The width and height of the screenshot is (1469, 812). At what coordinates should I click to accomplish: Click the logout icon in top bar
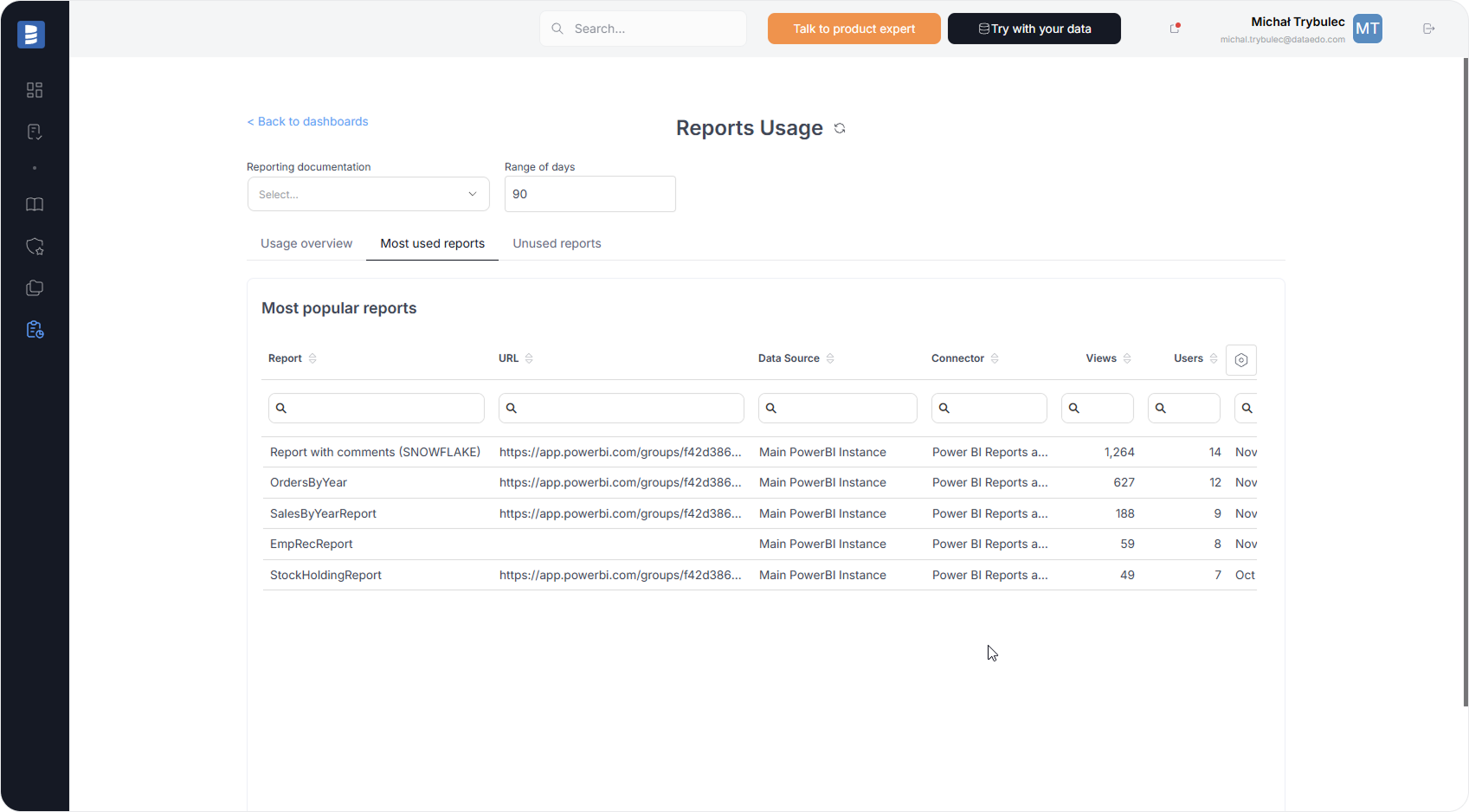(x=1428, y=29)
